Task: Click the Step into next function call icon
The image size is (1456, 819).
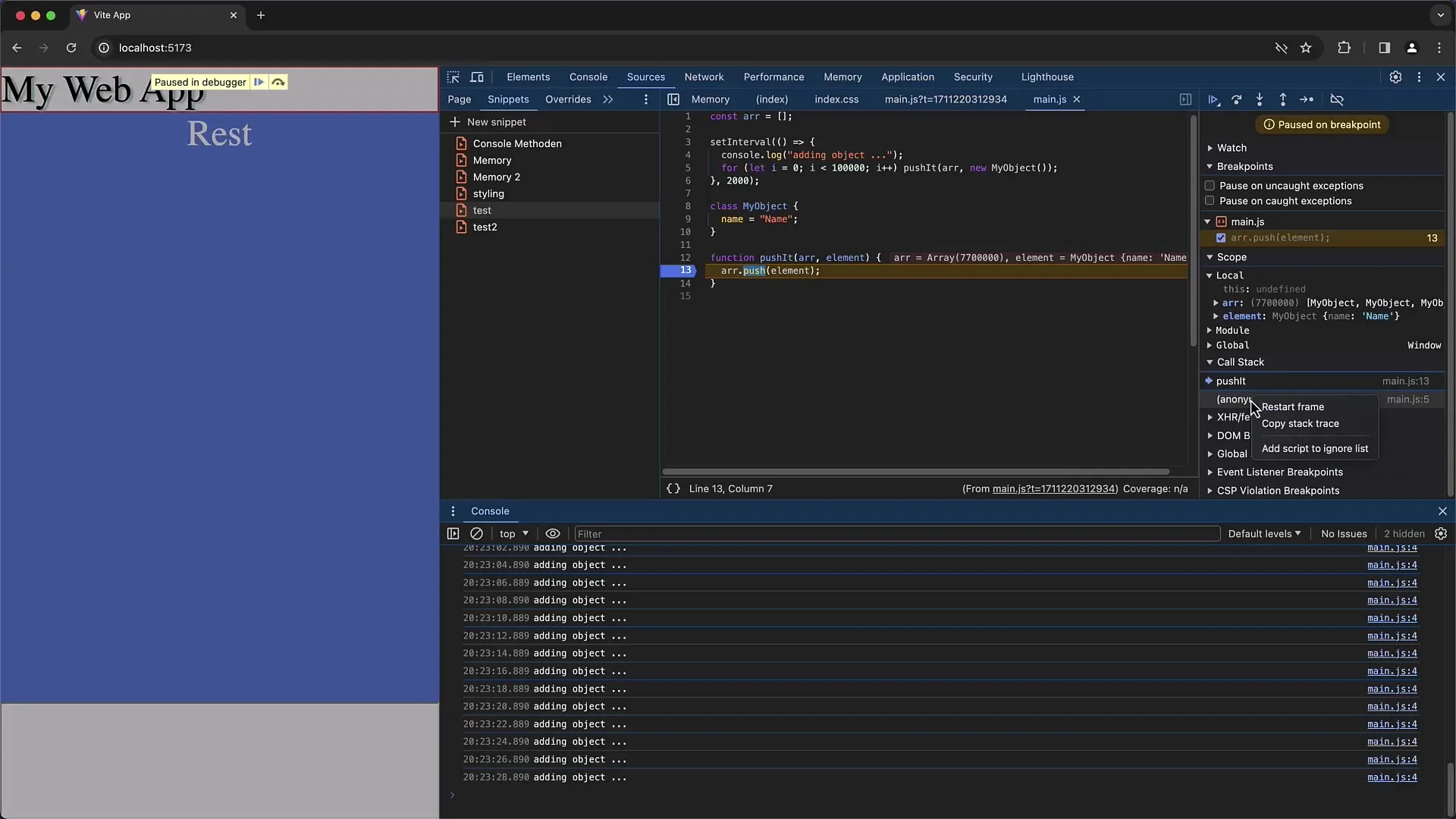Action: tap(1260, 99)
